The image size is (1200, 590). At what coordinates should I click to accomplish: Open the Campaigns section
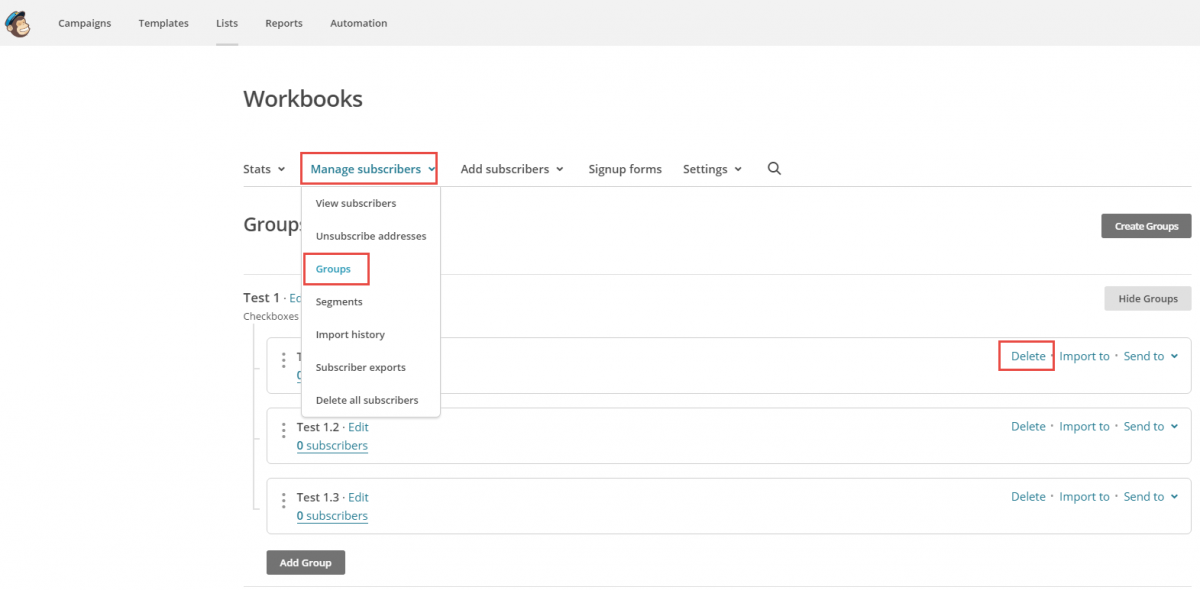(85, 23)
